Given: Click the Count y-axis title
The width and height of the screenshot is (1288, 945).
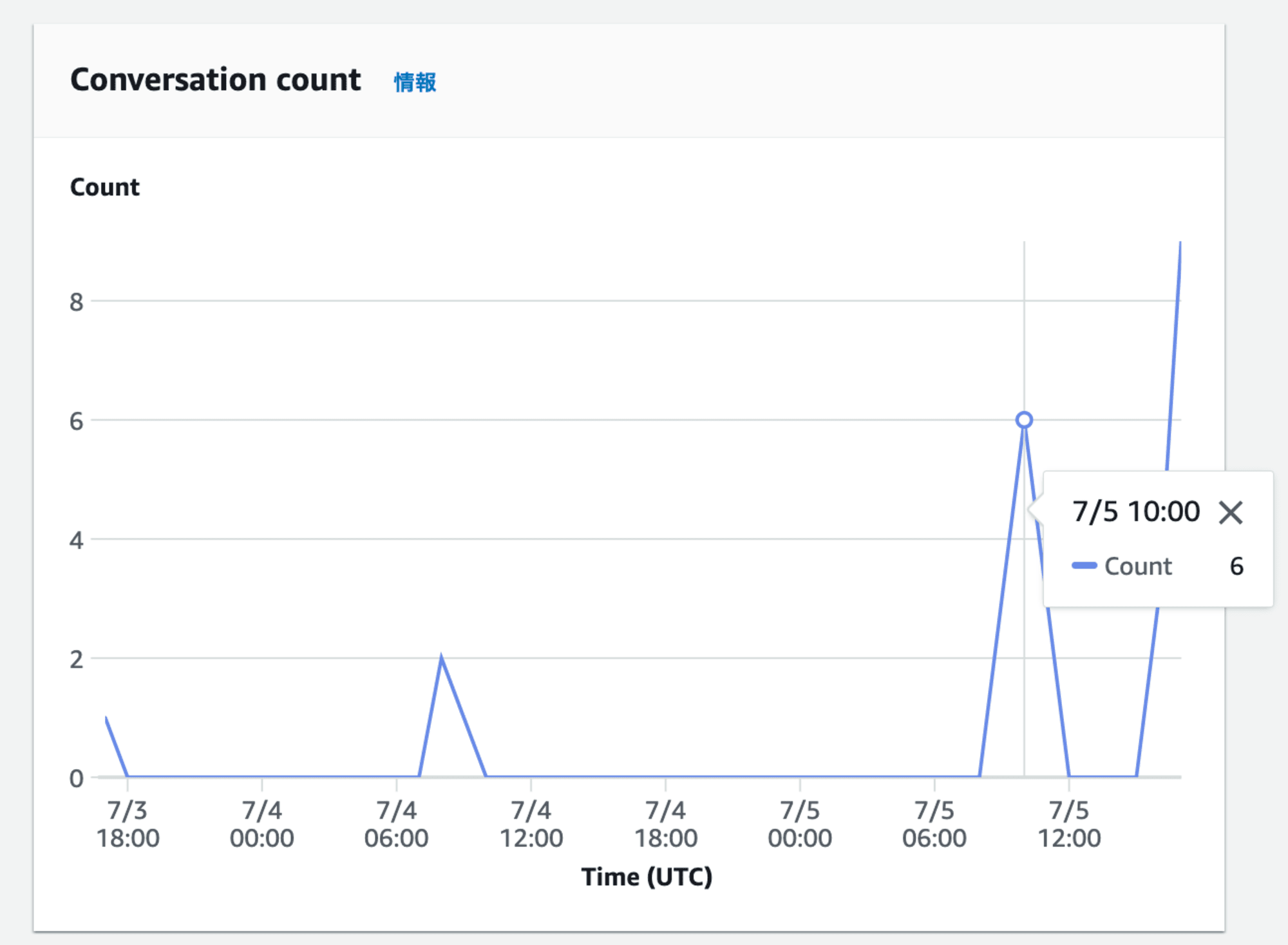Looking at the screenshot, I should (x=105, y=187).
